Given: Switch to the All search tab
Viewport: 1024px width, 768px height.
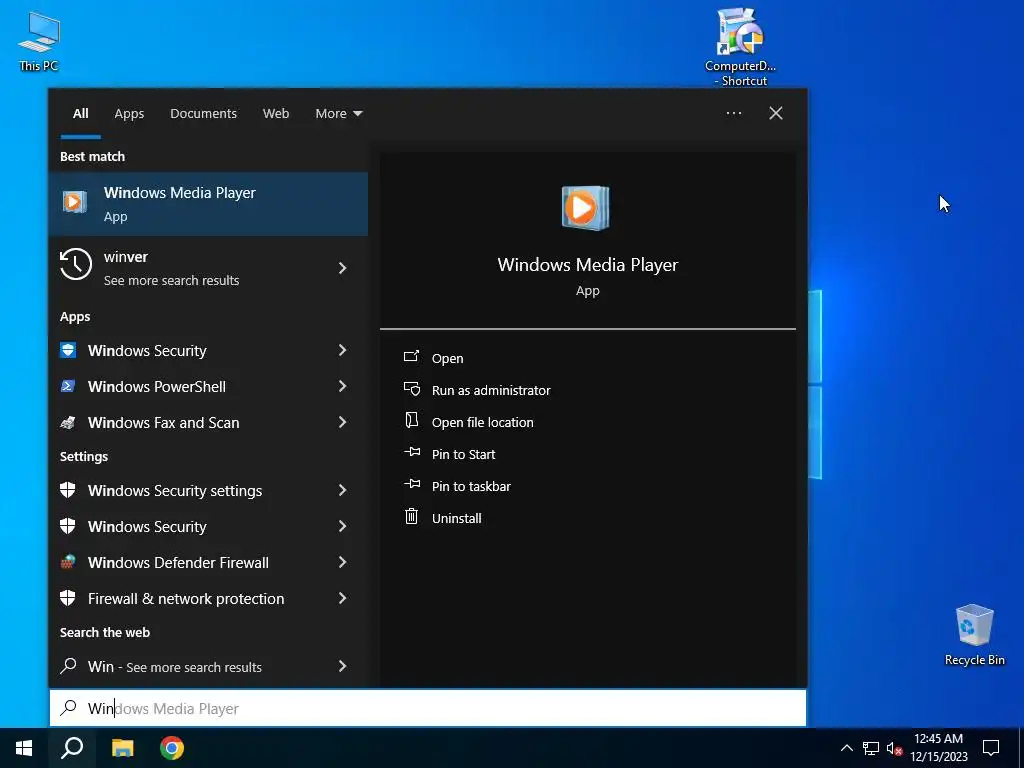Looking at the screenshot, I should pyautogui.click(x=80, y=113).
